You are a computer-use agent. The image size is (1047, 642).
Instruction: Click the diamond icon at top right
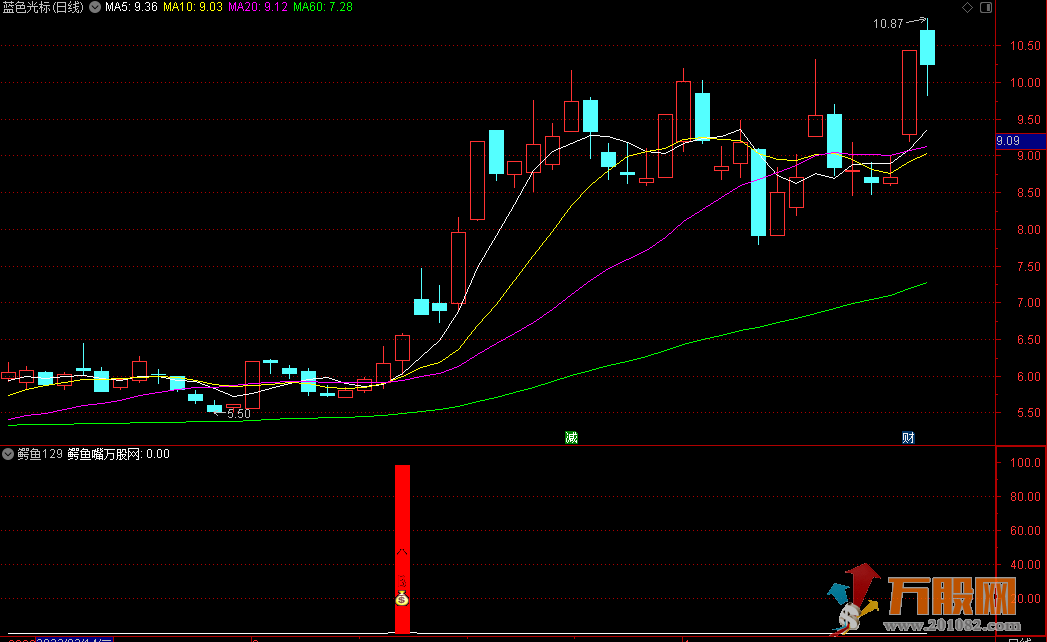point(967,7)
